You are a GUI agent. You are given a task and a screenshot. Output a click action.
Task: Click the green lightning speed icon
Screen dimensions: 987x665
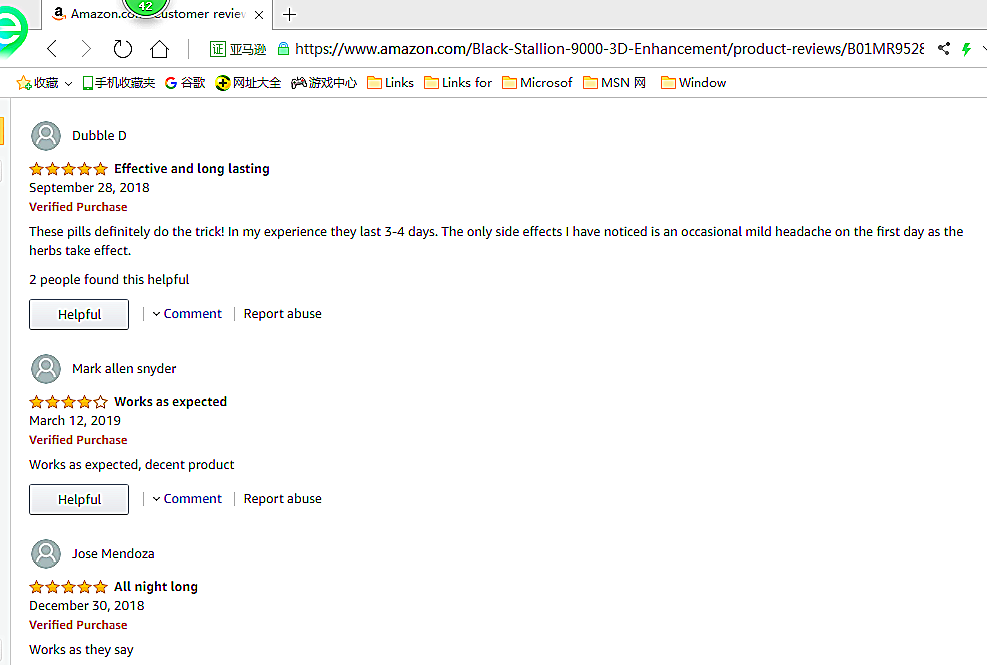(966, 49)
